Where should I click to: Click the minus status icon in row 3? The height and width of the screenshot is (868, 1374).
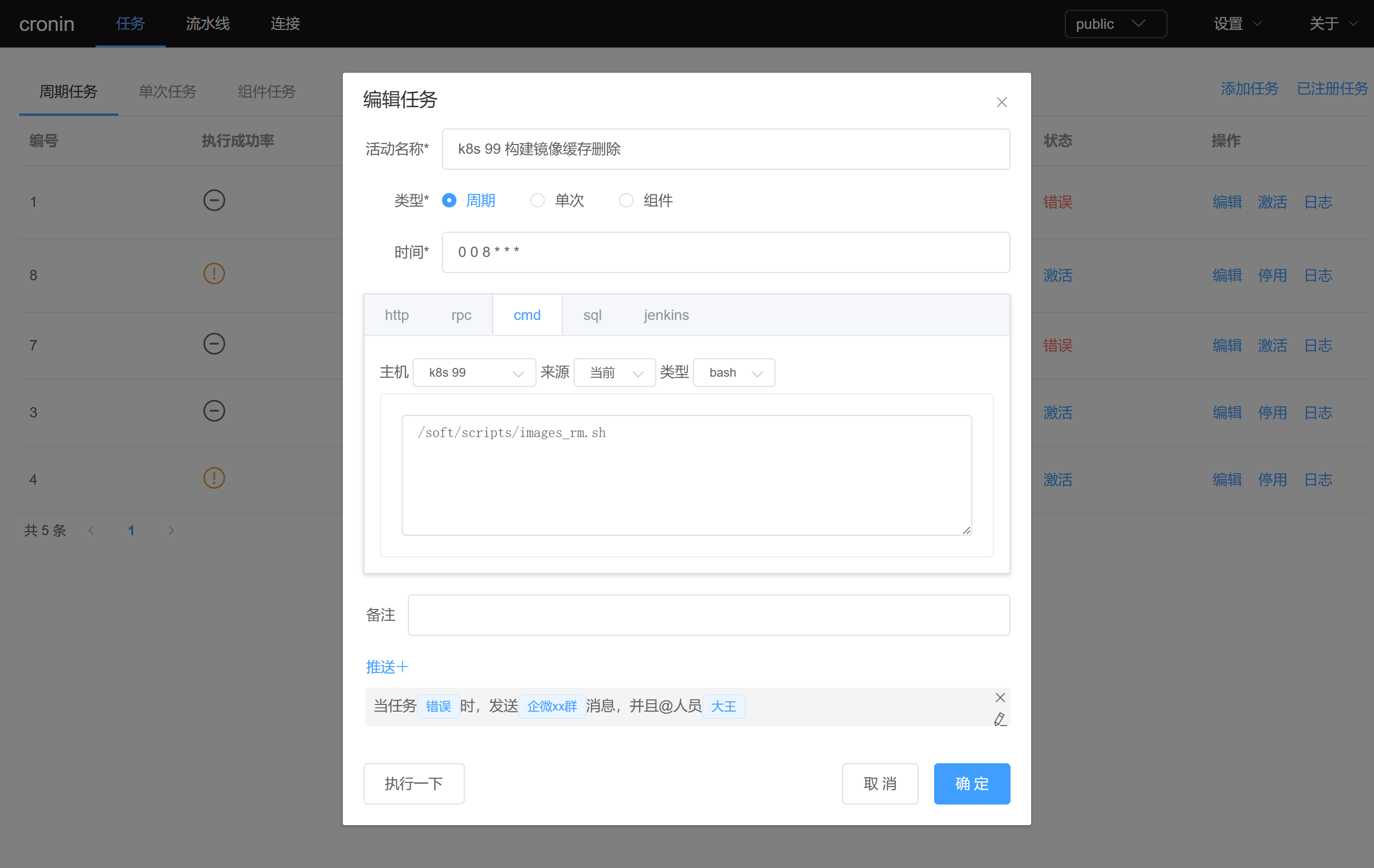coord(214,411)
